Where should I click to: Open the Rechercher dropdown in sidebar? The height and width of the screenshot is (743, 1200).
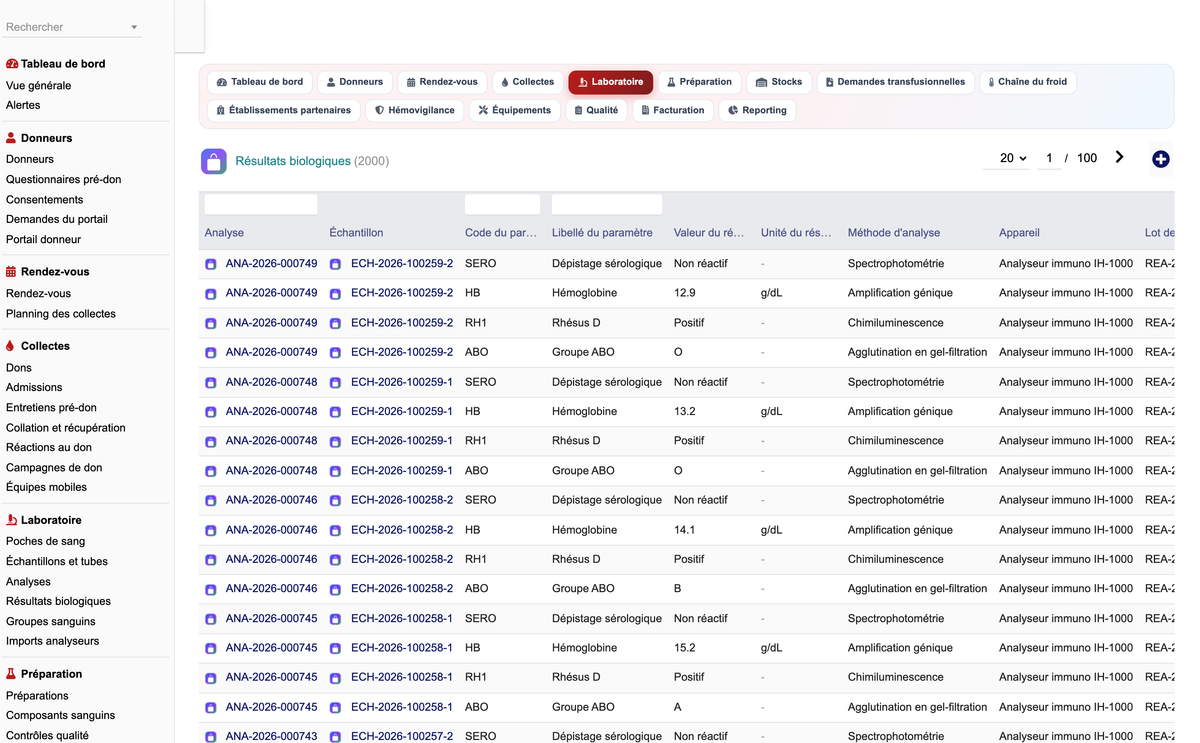pos(72,27)
